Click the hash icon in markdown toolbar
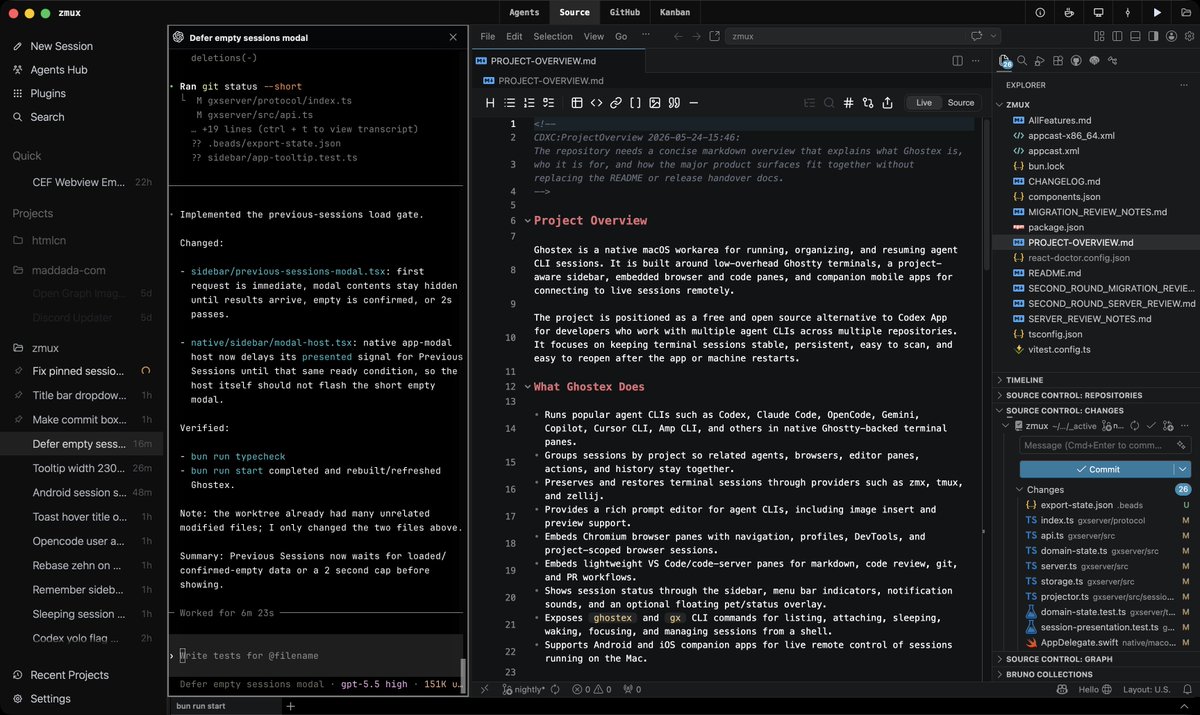Image resolution: width=1200 pixels, height=715 pixels. tap(848, 102)
